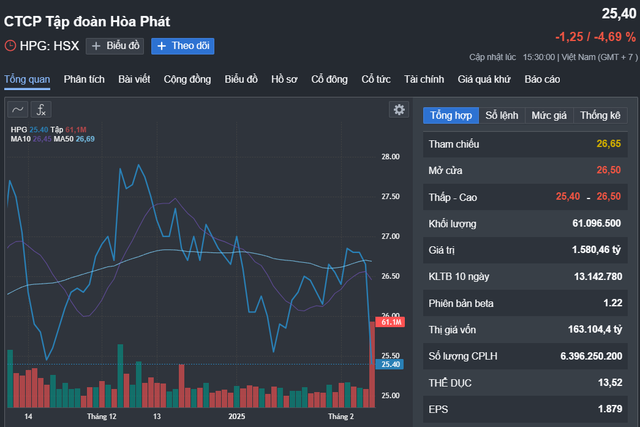Click the Theo dõi follow button
The image size is (640, 427).
(182, 45)
